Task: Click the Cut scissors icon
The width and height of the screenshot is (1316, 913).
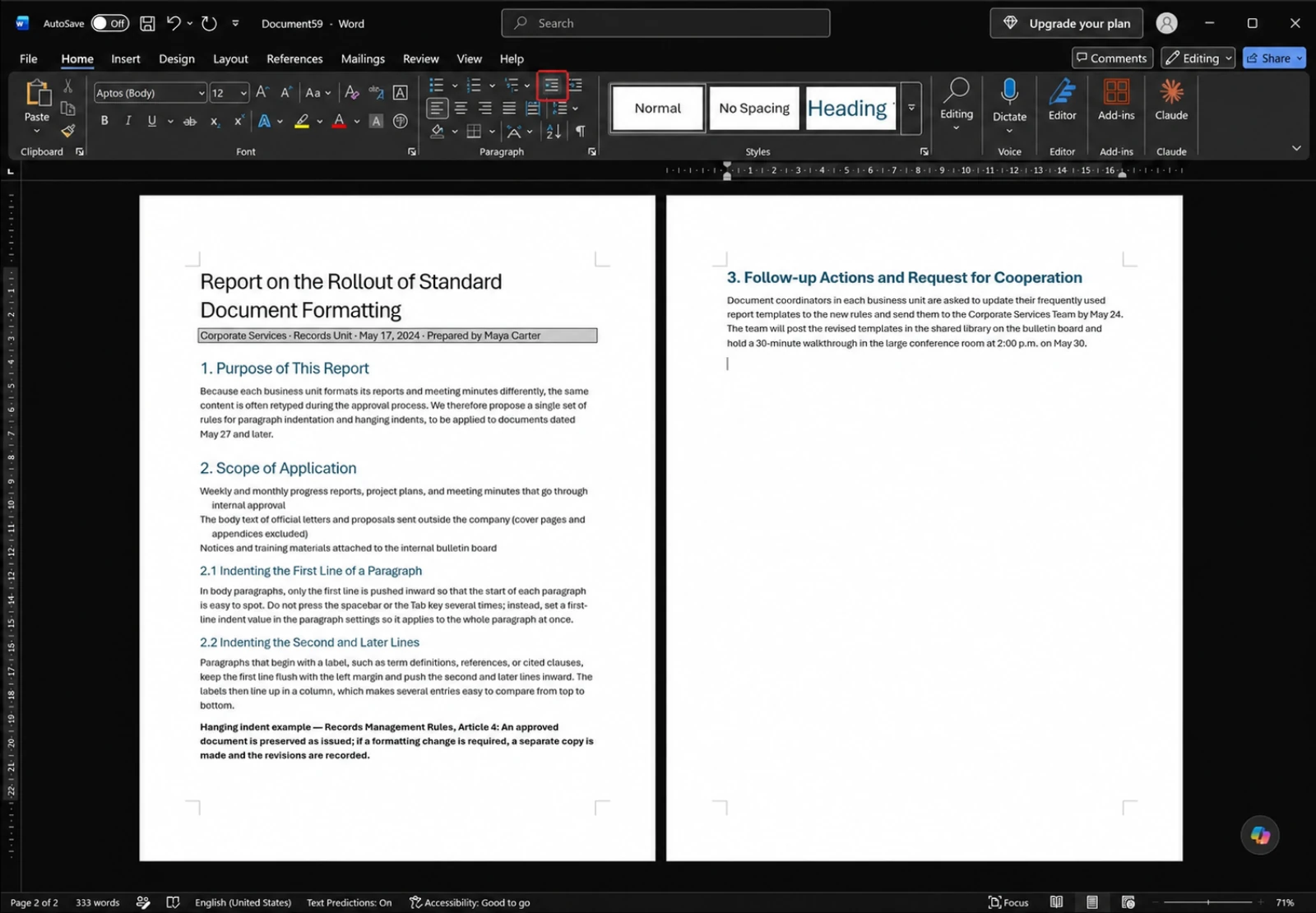Action: point(68,86)
